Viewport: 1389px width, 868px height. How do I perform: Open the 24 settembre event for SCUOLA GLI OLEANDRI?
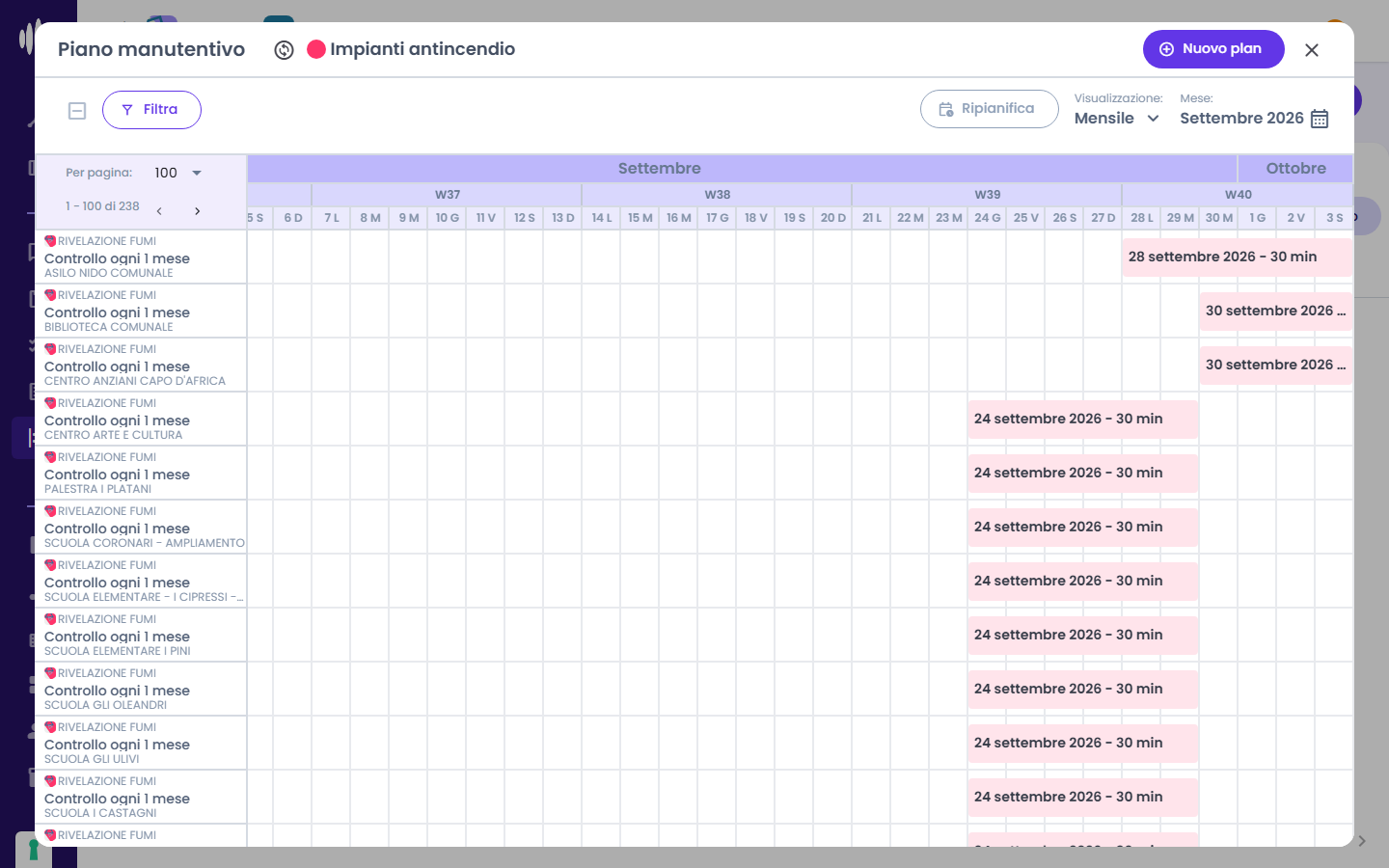1083,690
